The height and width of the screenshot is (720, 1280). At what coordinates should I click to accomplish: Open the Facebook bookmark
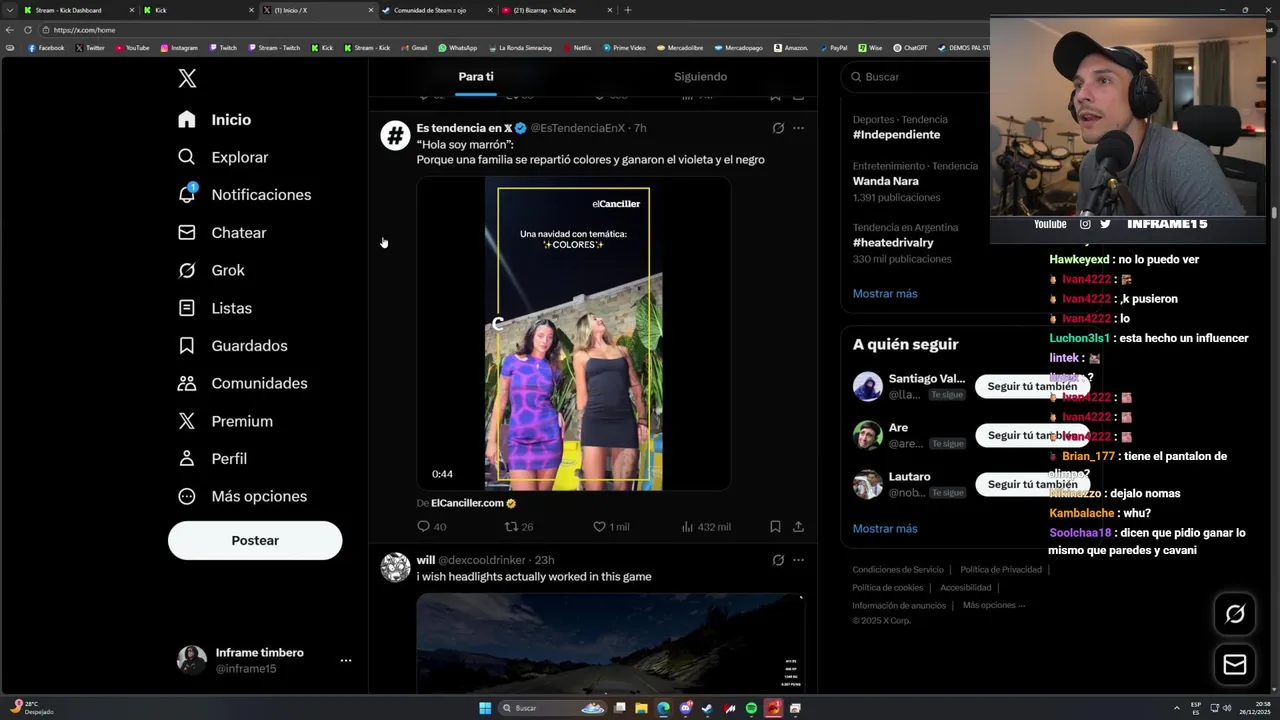46,48
